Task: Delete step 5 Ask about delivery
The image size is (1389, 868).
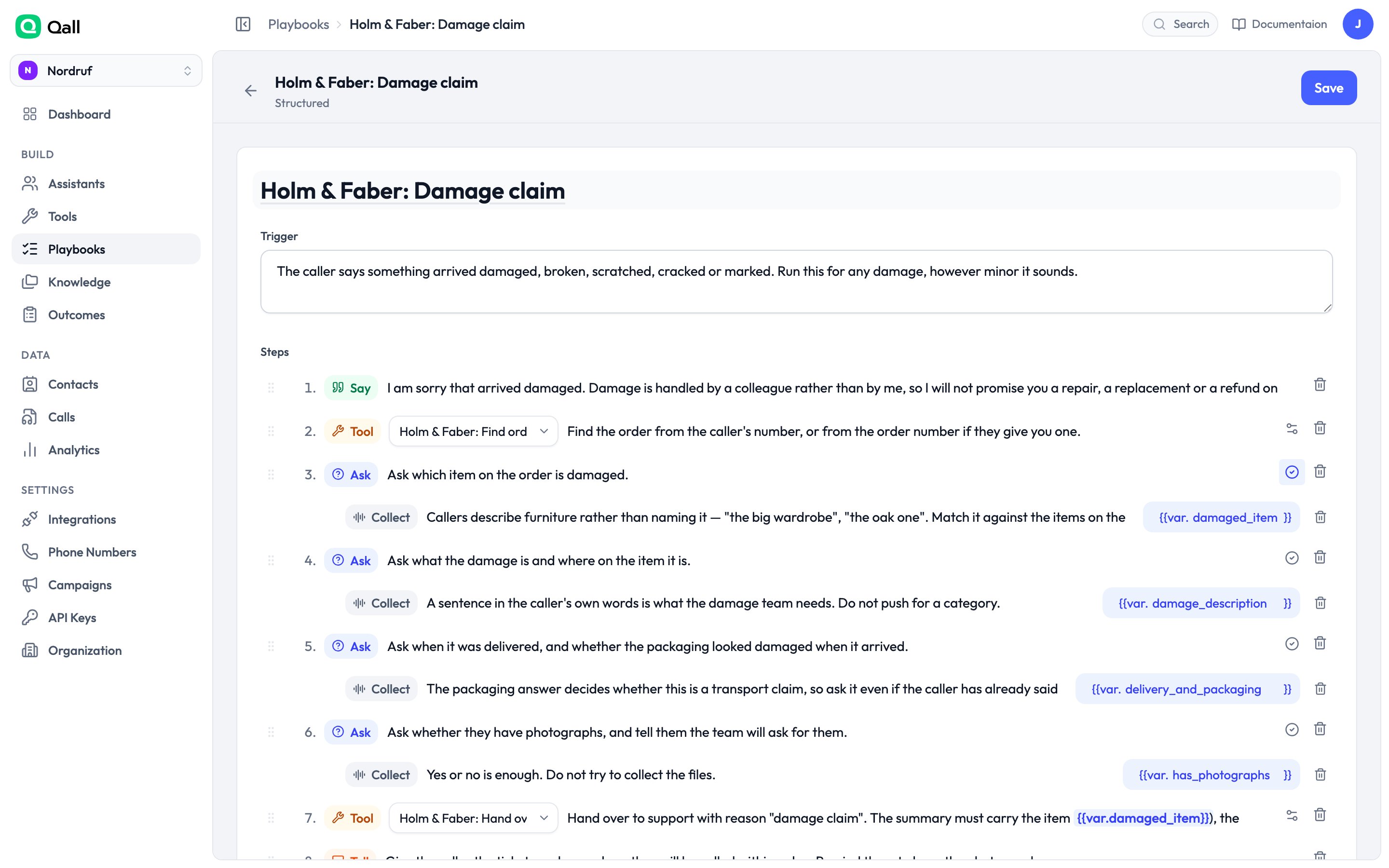Action: pyautogui.click(x=1320, y=644)
